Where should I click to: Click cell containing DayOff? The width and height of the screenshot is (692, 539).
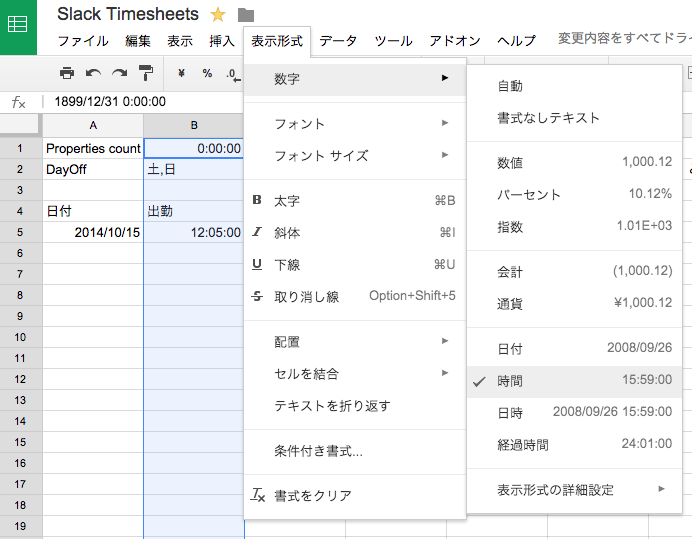(93, 170)
